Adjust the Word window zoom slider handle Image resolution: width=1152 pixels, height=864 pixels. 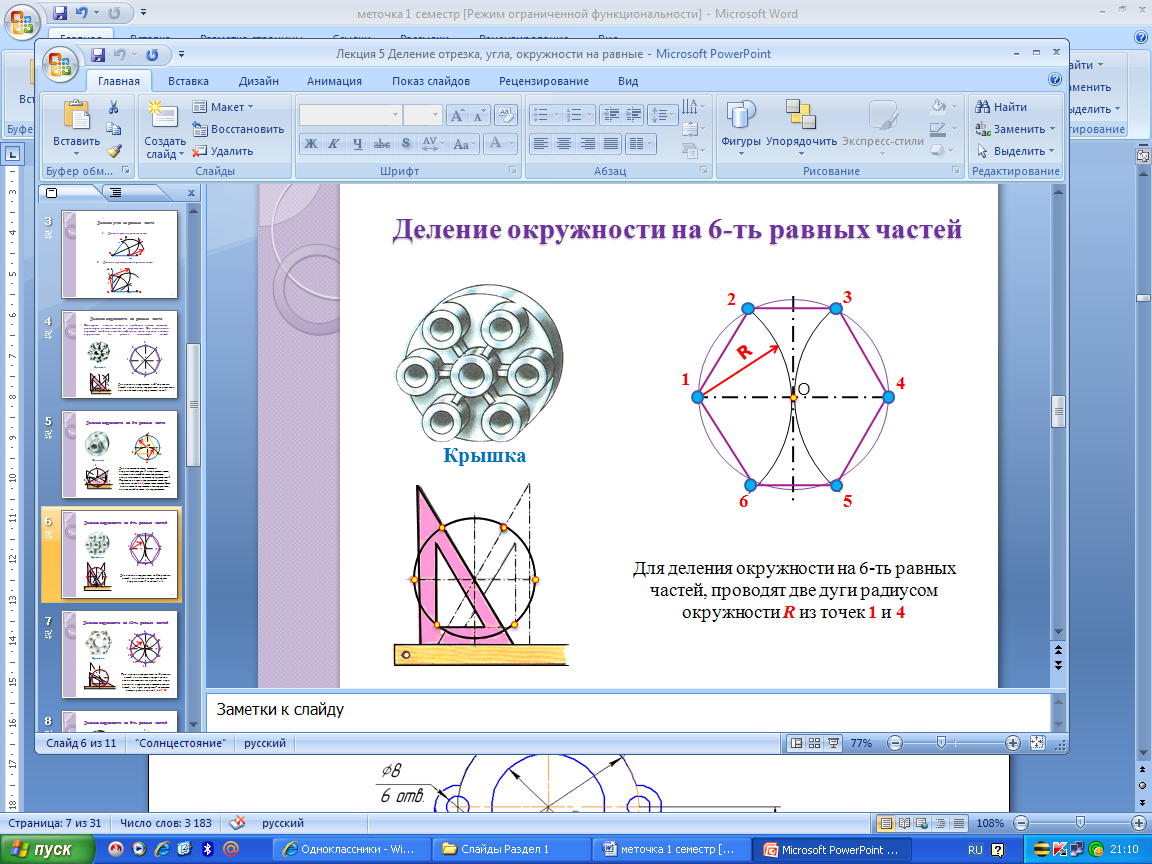pos(1080,823)
